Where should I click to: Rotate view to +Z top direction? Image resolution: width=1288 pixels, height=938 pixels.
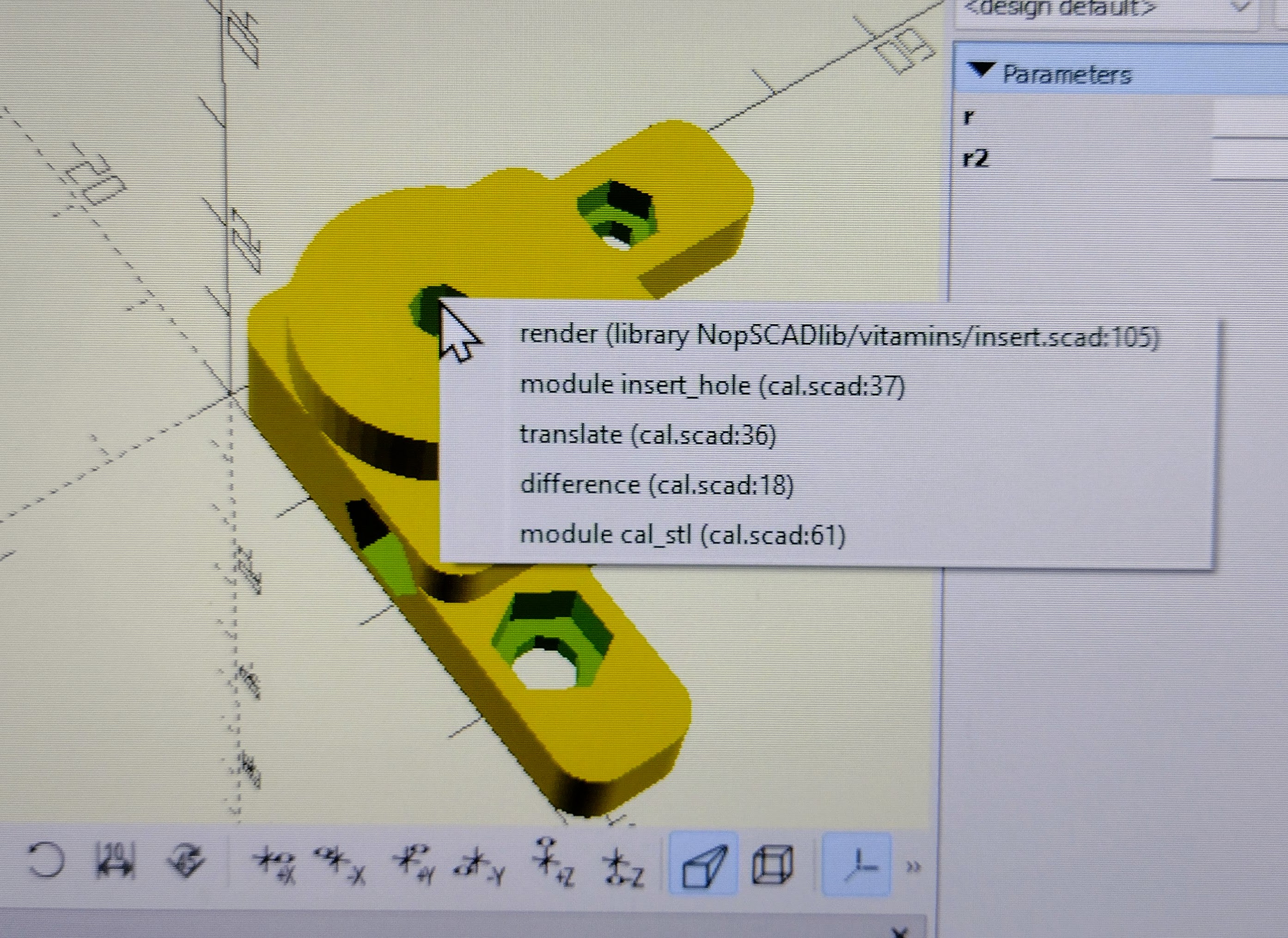point(553,863)
